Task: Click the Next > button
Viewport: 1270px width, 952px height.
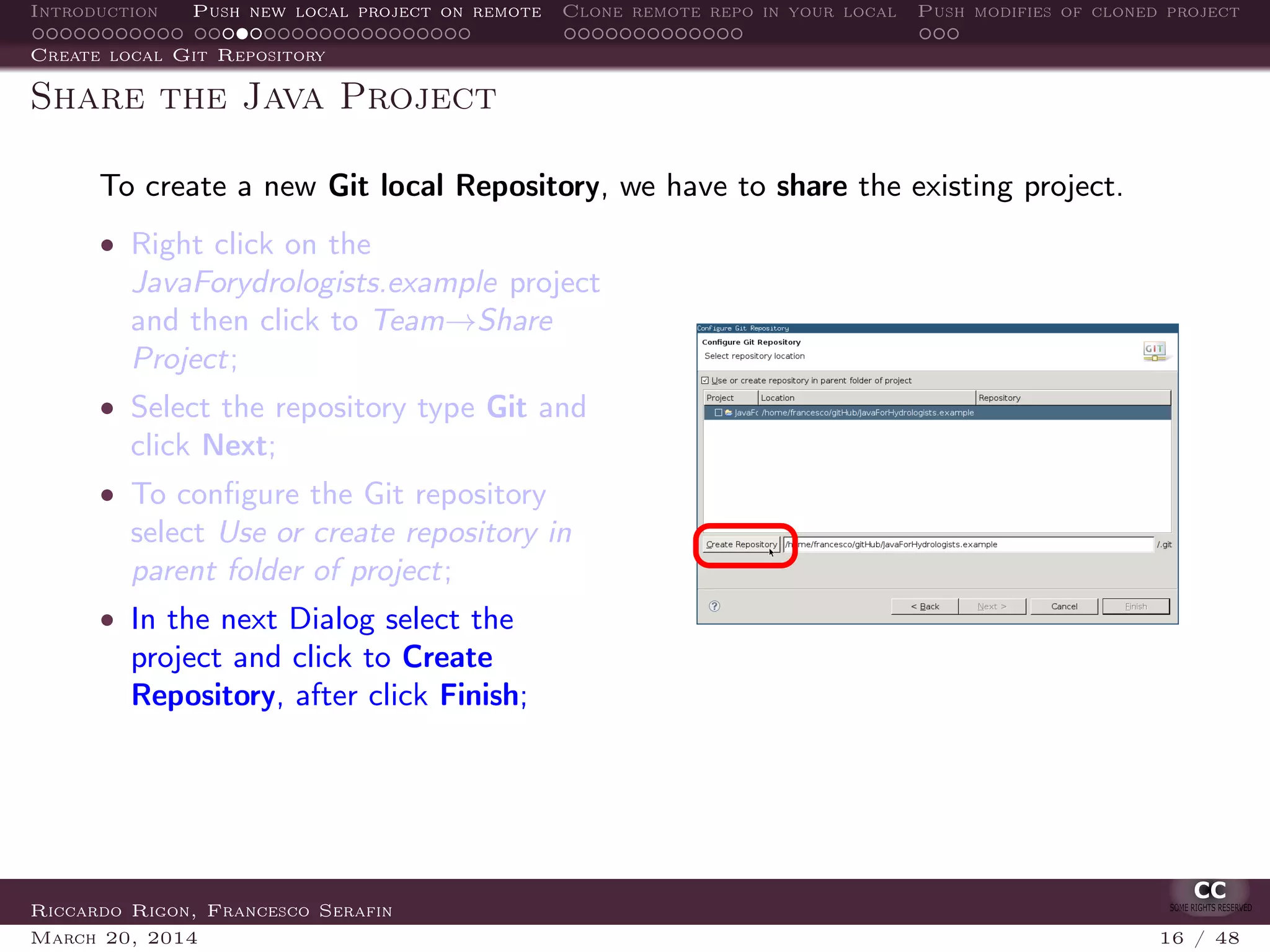Action: coord(992,606)
